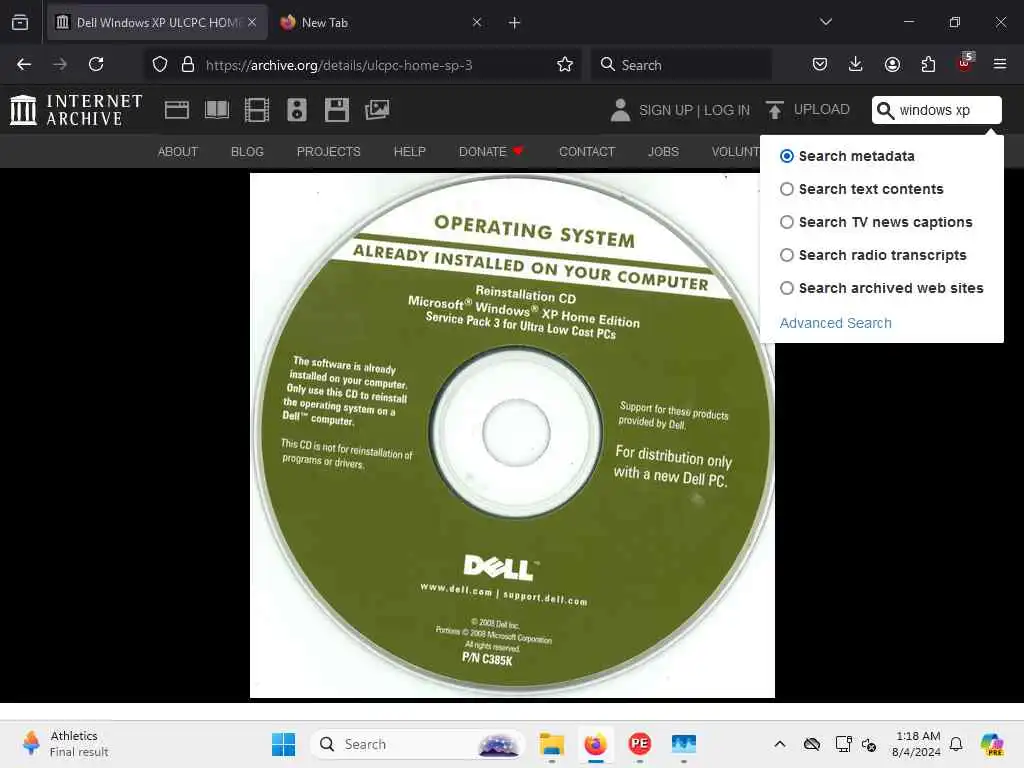Open a new tab with plus button
Image resolution: width=1024 pixels, height=768 pixels.
pyautogui.click(x=514, y=22)
